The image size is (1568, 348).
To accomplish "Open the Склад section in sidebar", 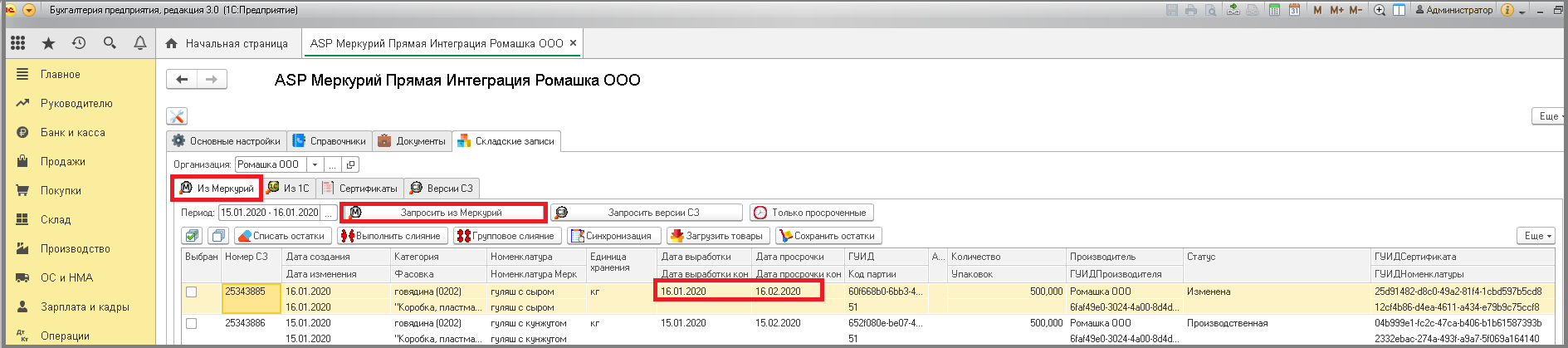I will [x=56, y=219].
